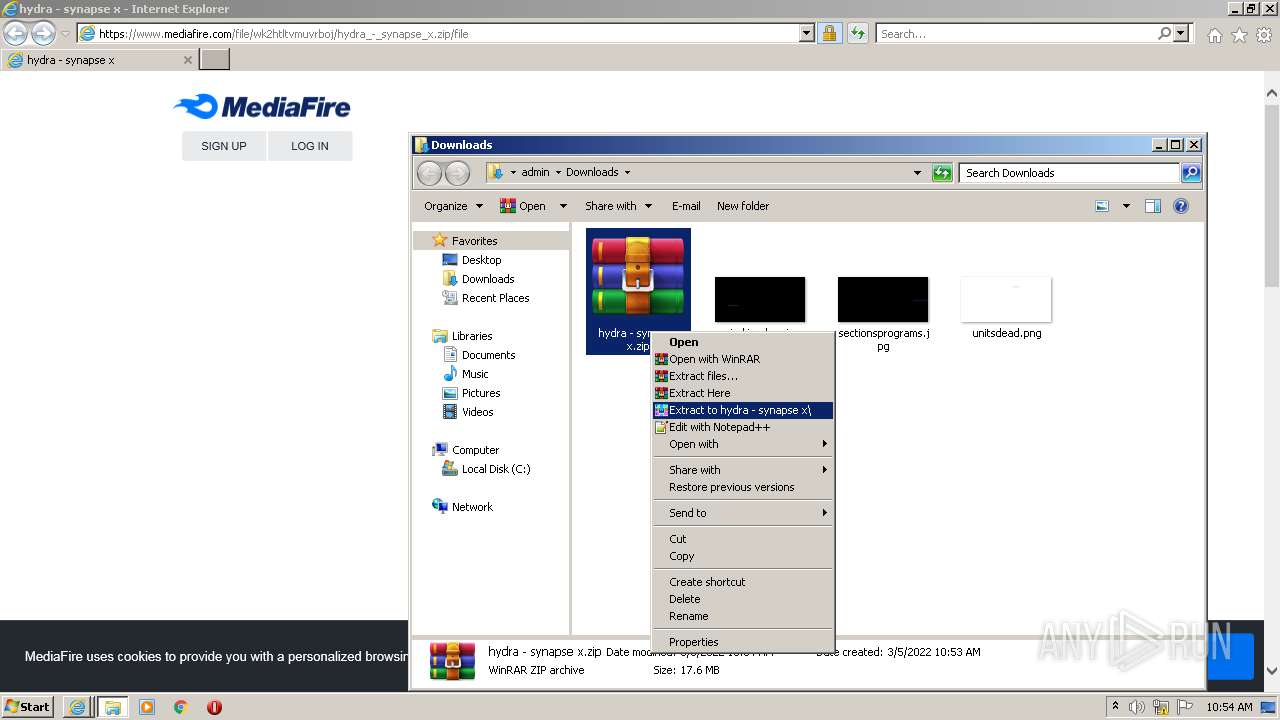Choose Extract Here in context menu
This screenshot has height=720, width=1280.
[x=742, y=393]
